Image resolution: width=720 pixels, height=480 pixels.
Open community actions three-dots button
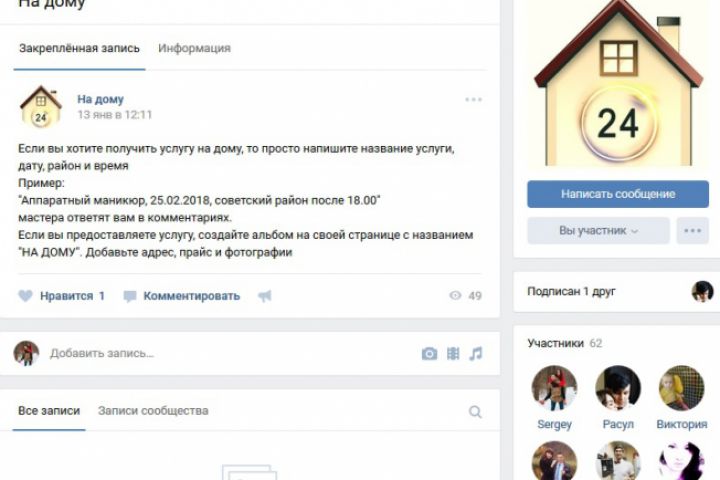tap(692, 231)
